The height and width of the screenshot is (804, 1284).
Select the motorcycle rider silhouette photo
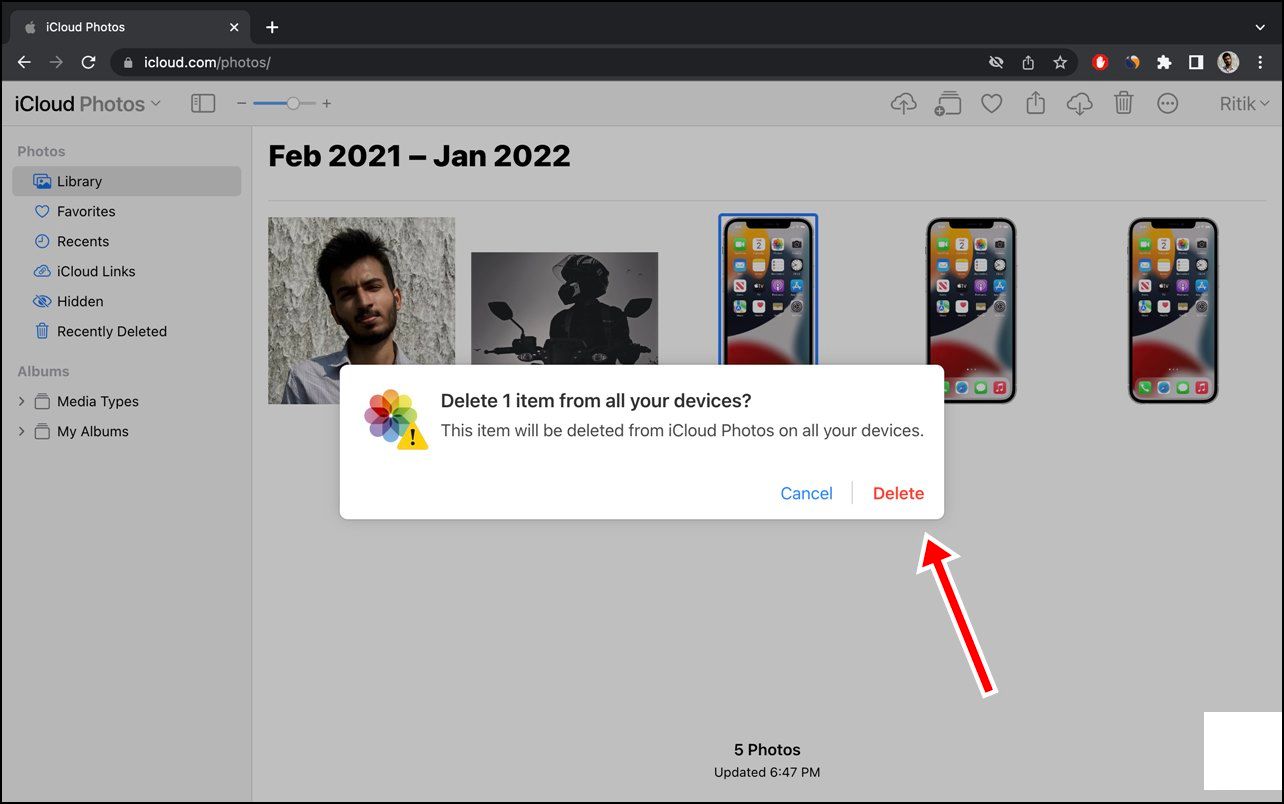tap(564, 309)
